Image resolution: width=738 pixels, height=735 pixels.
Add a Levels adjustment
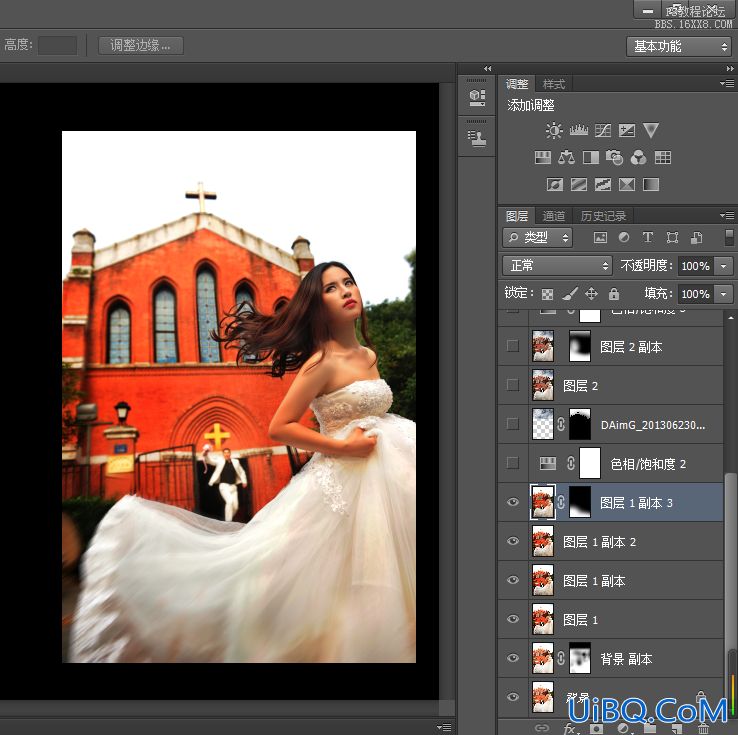point(578,130)
